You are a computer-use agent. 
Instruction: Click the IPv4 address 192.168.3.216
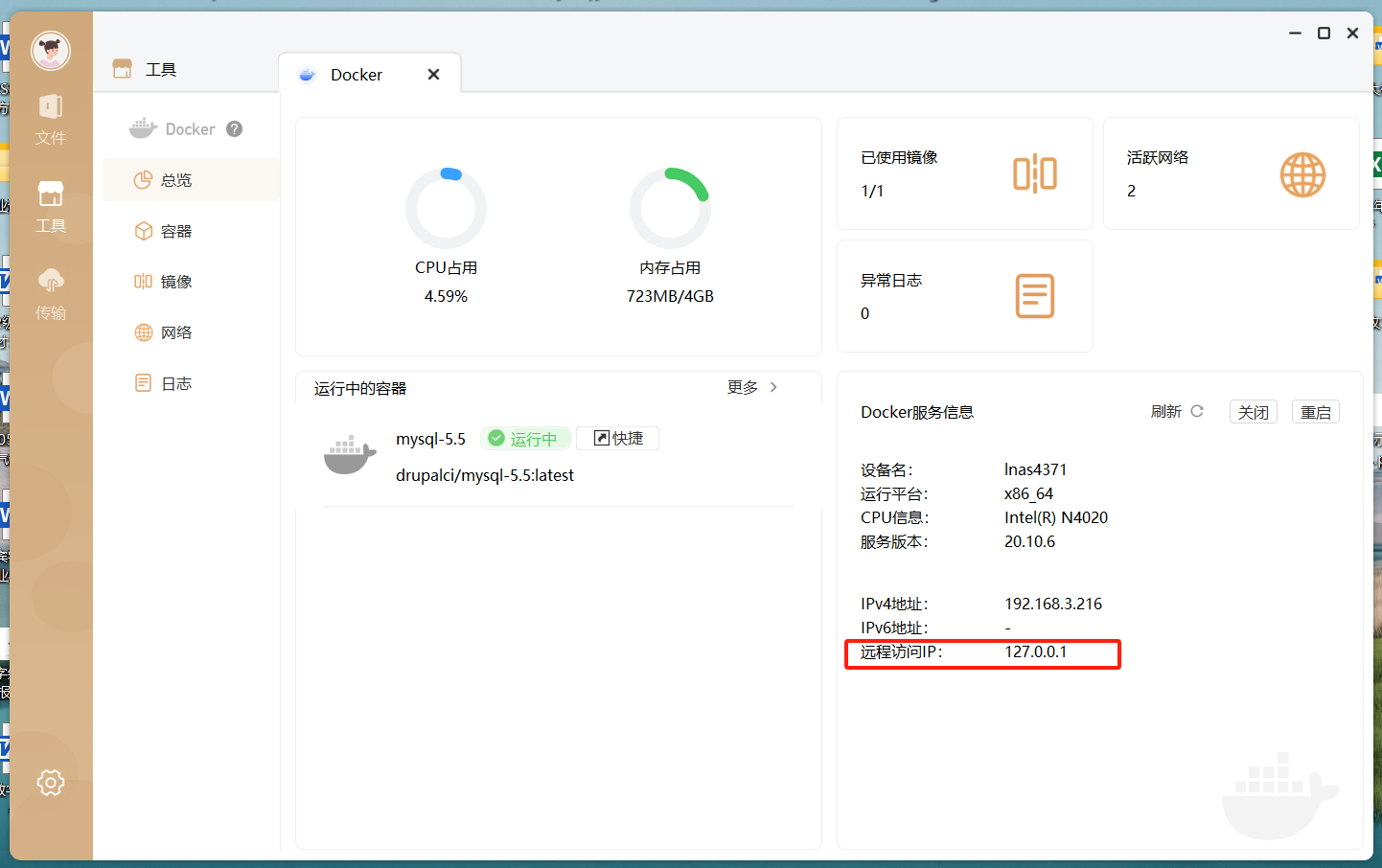point(1053,604)
